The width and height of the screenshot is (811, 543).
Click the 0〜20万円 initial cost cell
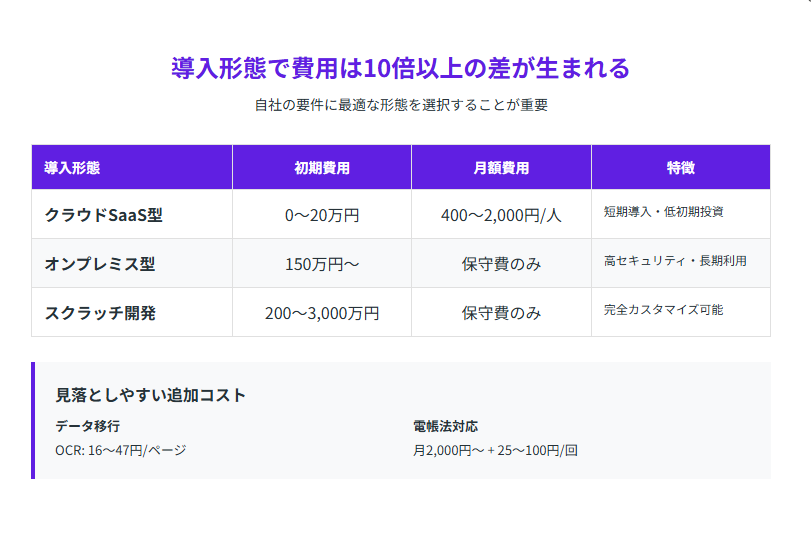tap(321, 215)
